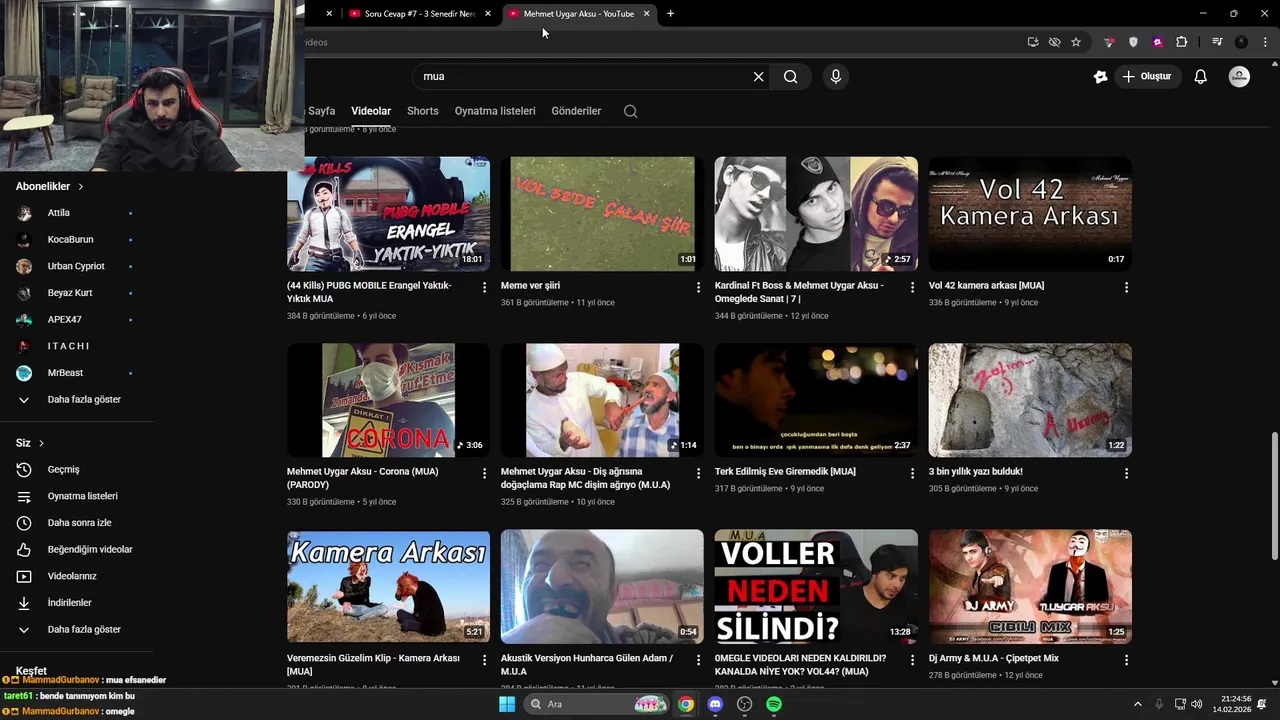Click the taskbar Ara search box
The width and height of the screenshot is (1280, 720).
coord(596,704)
